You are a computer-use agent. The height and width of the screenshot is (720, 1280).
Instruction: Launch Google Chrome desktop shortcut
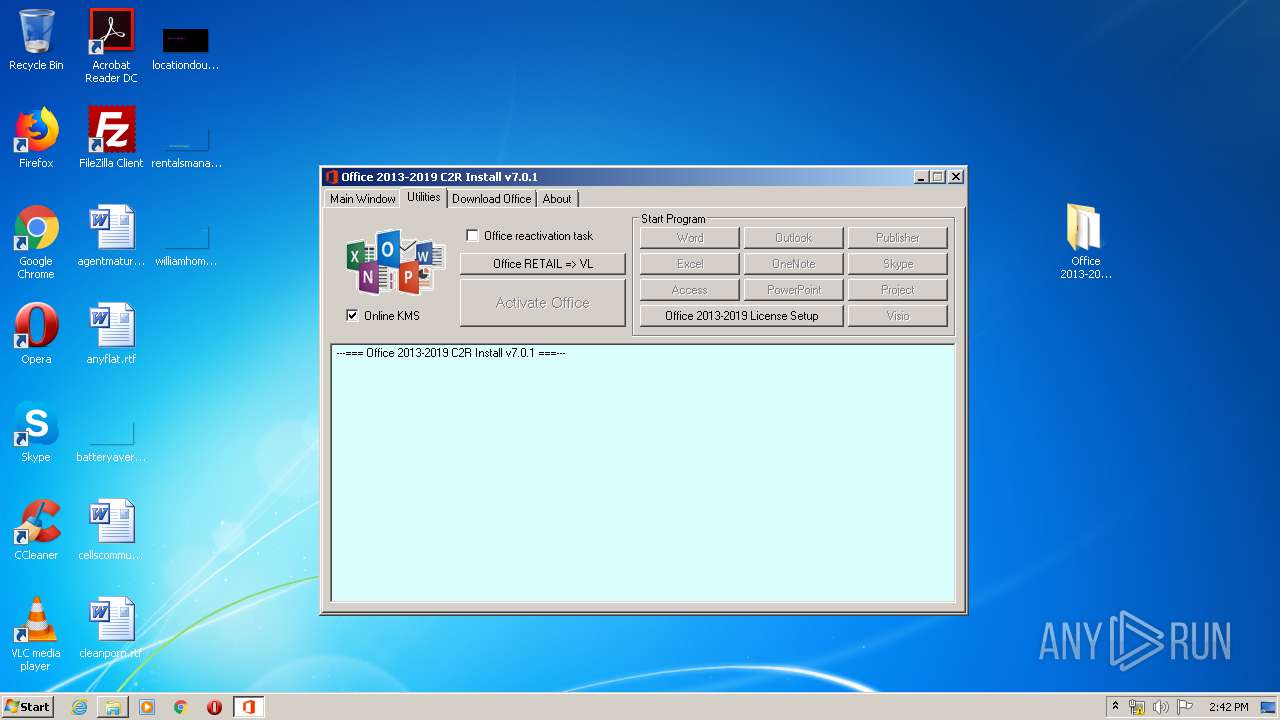coord(36,242)
